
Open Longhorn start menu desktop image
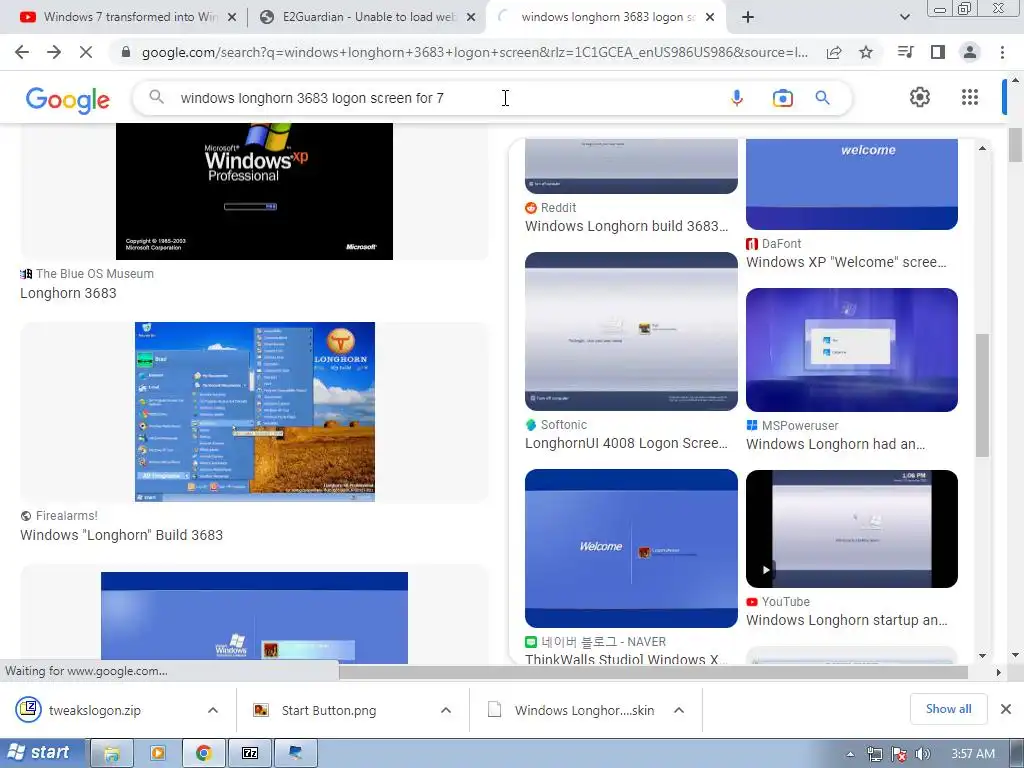click(255, 411)
